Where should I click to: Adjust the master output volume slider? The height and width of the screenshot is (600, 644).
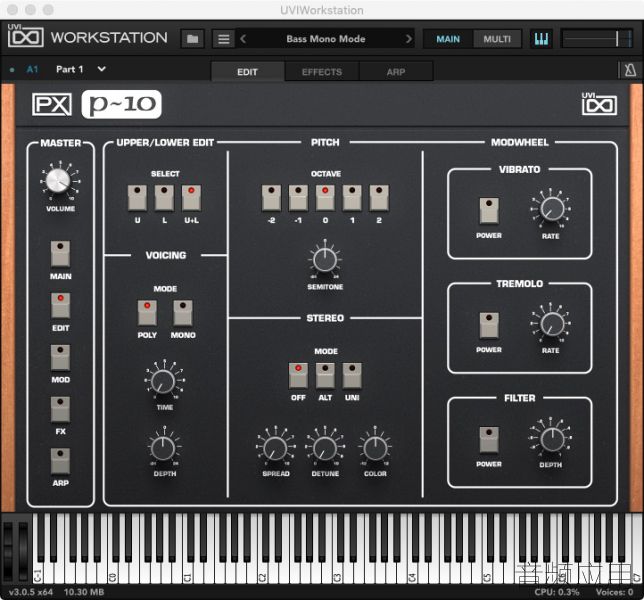597,39
